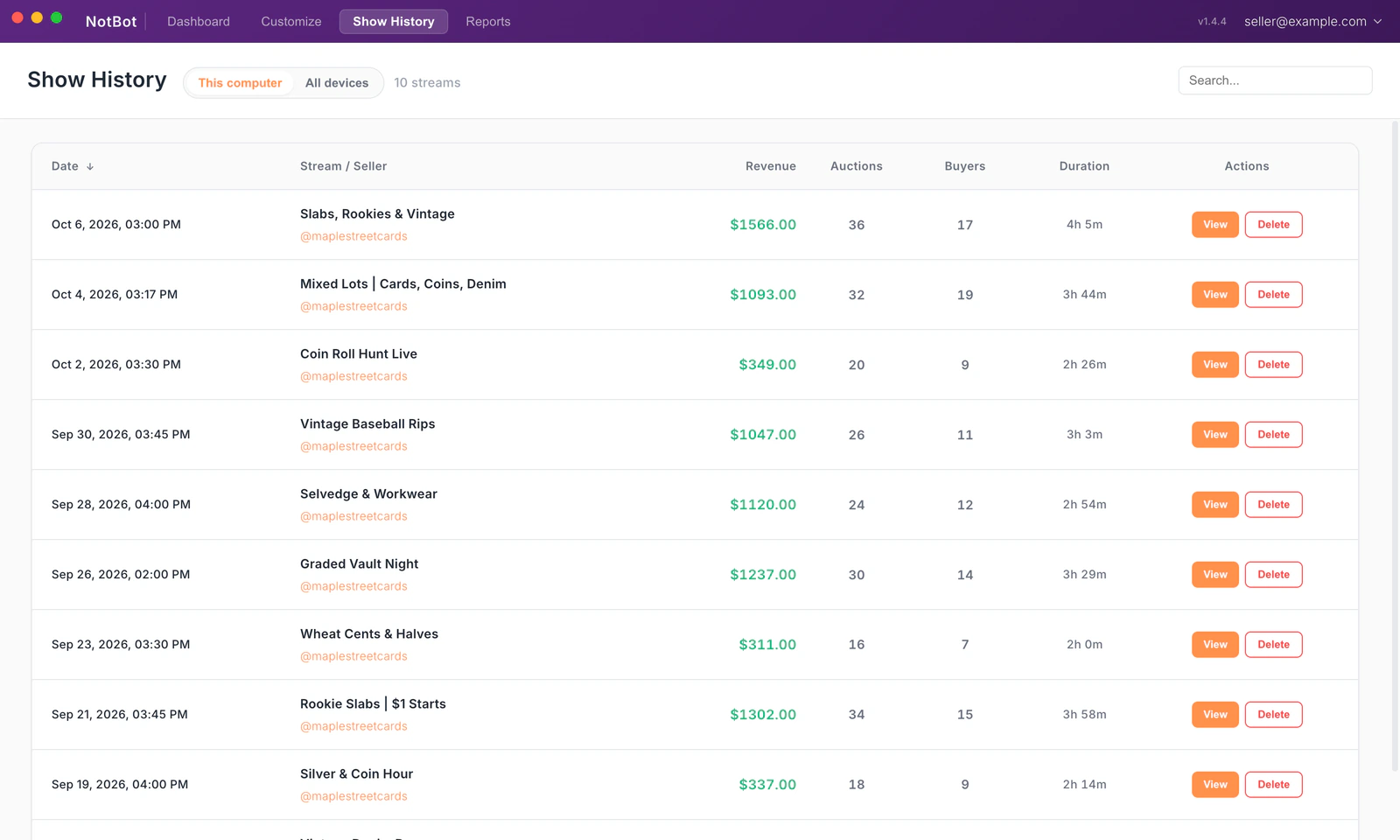Open seller link under Rookie Slabs

(353, 726)
